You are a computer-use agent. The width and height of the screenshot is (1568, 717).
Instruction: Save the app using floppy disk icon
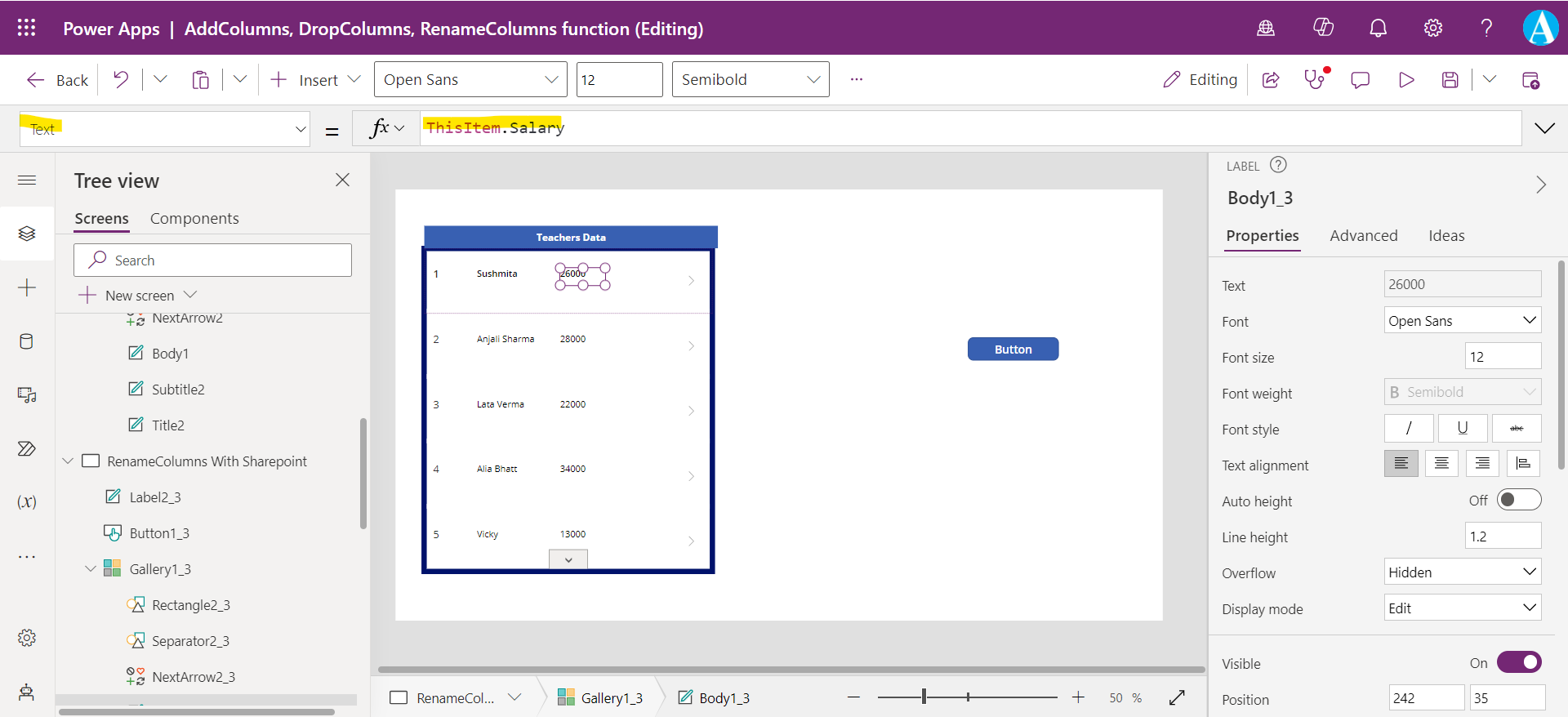tap(1450, 79)
